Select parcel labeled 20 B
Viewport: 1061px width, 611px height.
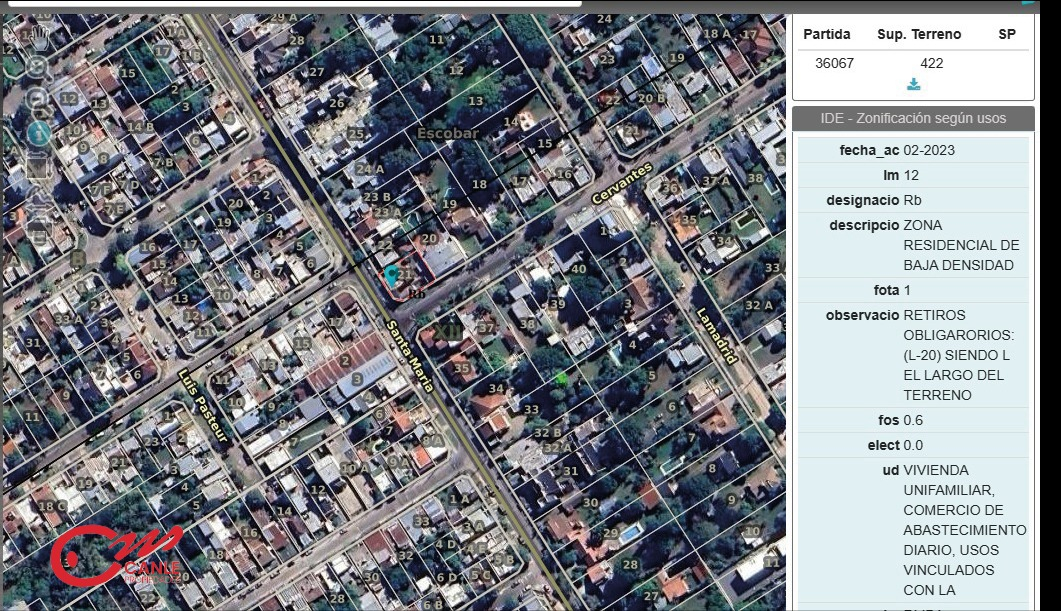pyautogui.click(x=651, y=98)
